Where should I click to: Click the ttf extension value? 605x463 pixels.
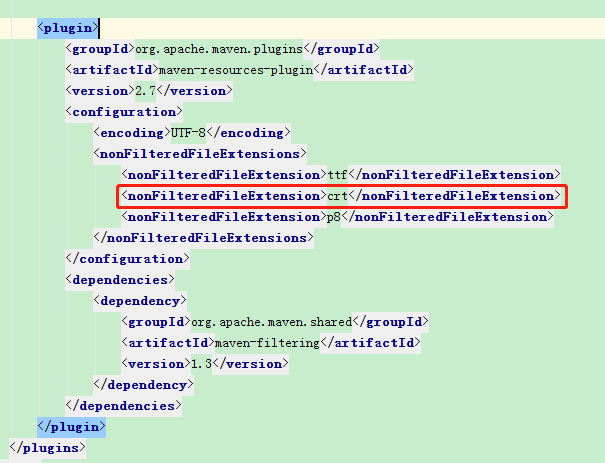coord(337,175)
